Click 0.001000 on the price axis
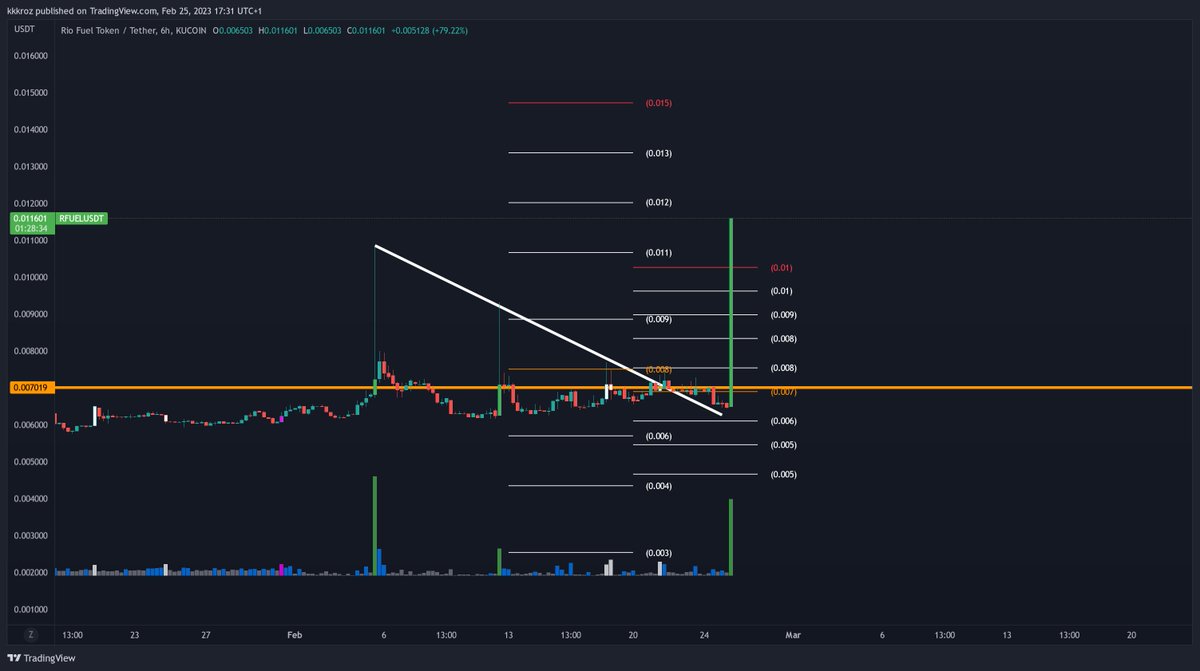This screenshot has height=671, width=1200. [30, 609]
